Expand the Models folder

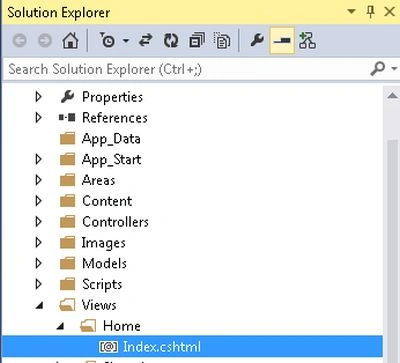coord(39,263)
